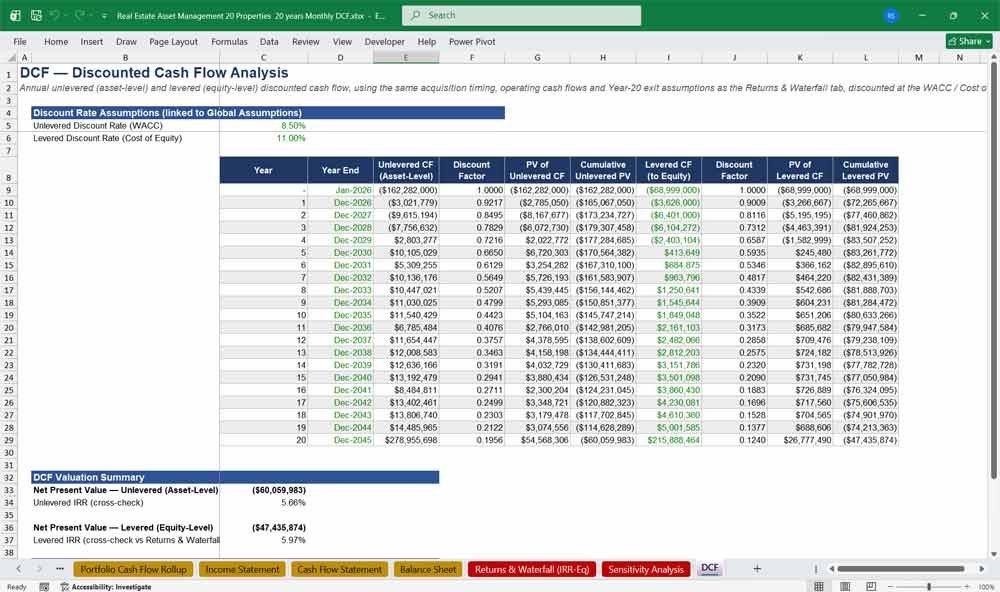Open Customize Quick Access Toolbar dropdown

tap(104, 15)
